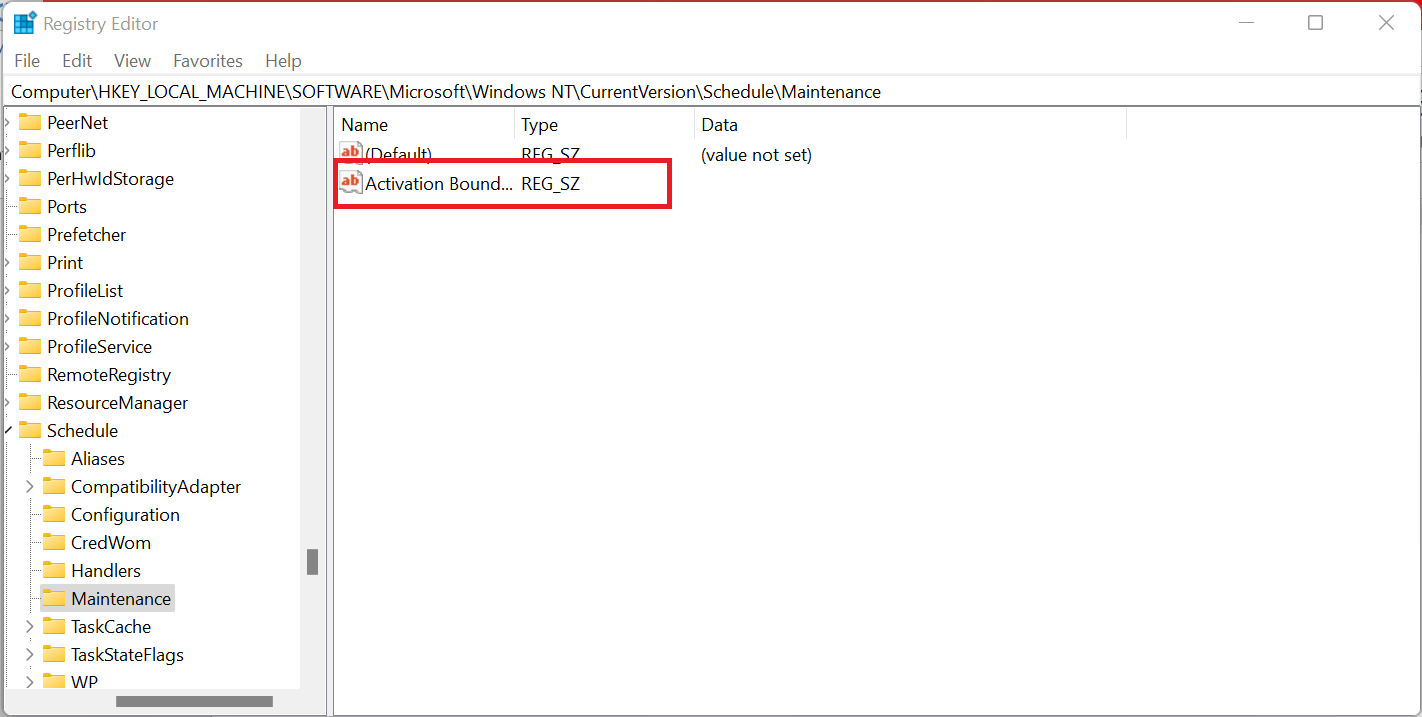Click REG_SZ type in the (Default) row
This screenshot has width=1422, height=717.
(x=550, y=155)
